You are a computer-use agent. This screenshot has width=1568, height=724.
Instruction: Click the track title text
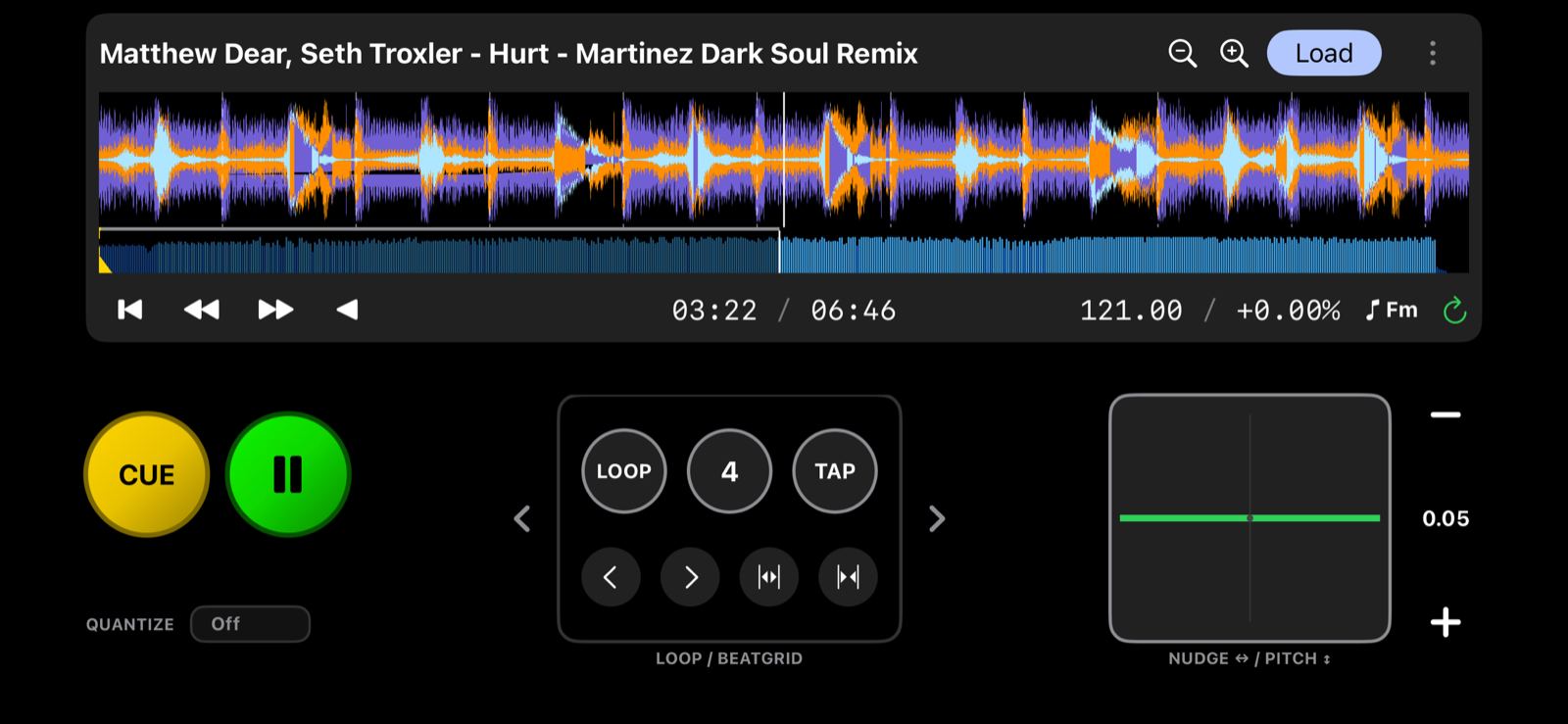tap(509, 53)
